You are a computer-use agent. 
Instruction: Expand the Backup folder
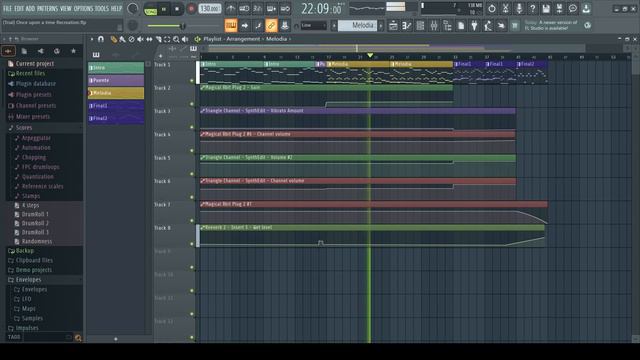tap(24, 251)
